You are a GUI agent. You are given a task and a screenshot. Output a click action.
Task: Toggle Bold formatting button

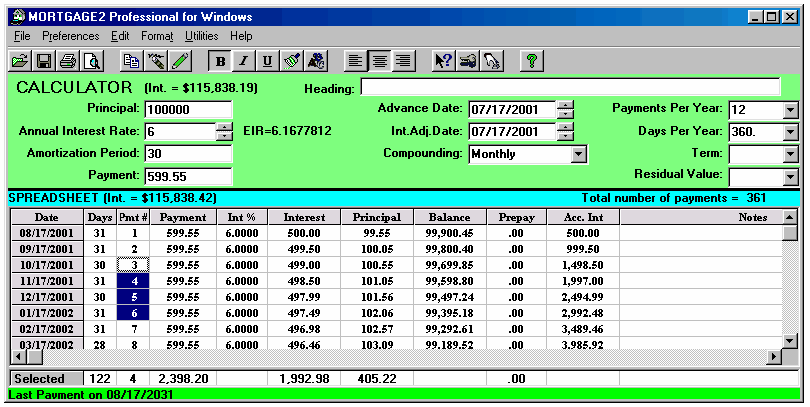pos(220,60)
